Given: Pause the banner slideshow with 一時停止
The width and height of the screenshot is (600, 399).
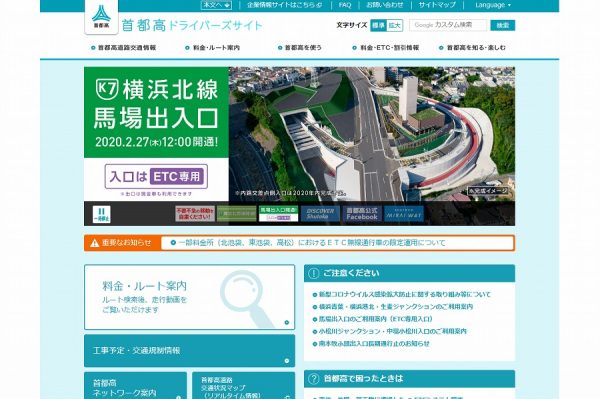Looking at the screenshot, I should (101, 214).
